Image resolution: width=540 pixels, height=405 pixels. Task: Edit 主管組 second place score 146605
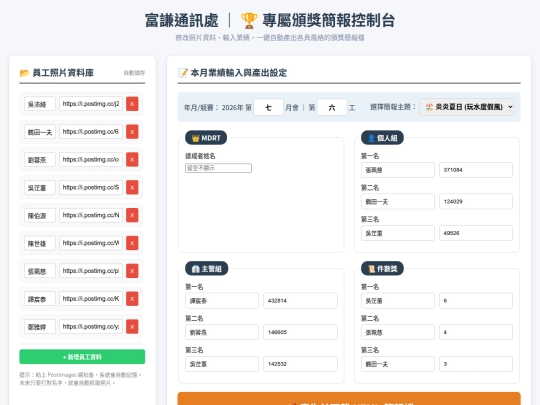pyautogui.click(x=300, y=332)
